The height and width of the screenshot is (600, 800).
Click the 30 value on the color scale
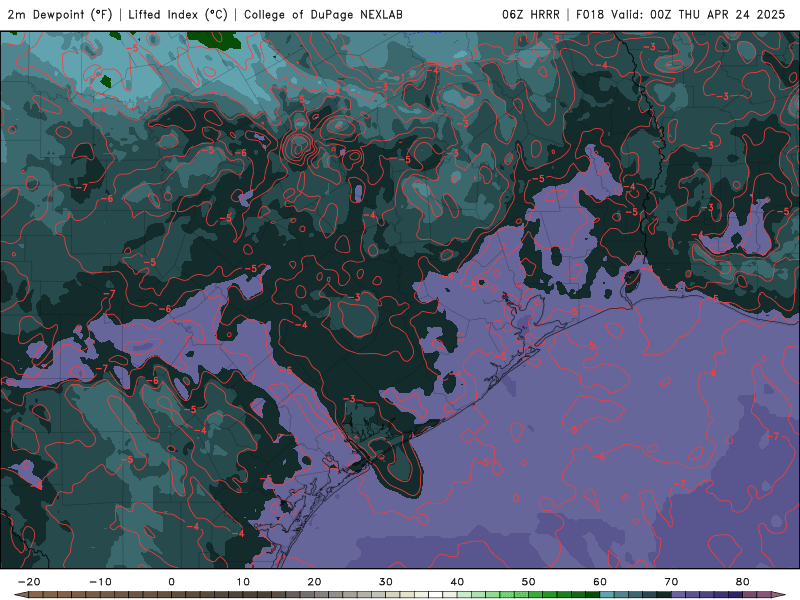[x=386, y=582]
